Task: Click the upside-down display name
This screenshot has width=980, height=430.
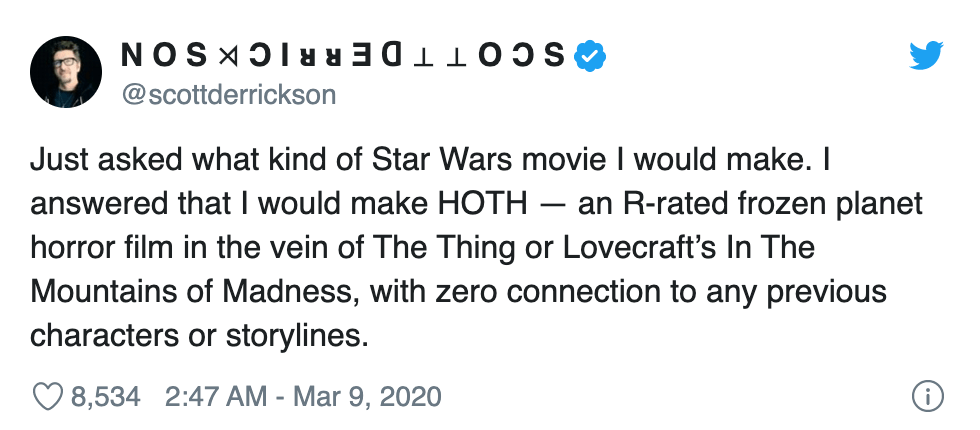Action: click(x=346, y=57)
